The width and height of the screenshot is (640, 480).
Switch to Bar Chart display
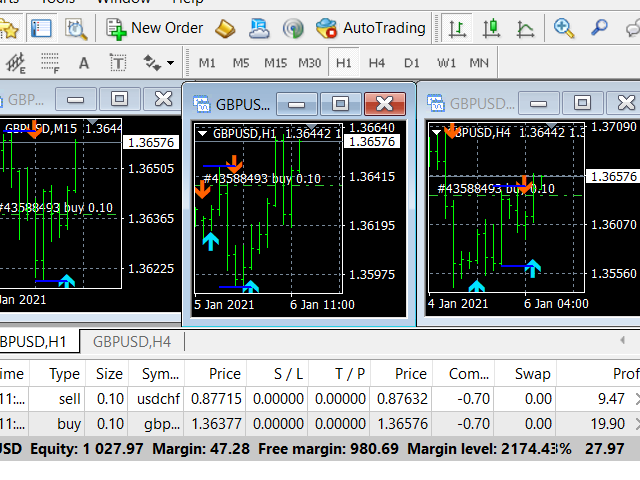point(457,29)
